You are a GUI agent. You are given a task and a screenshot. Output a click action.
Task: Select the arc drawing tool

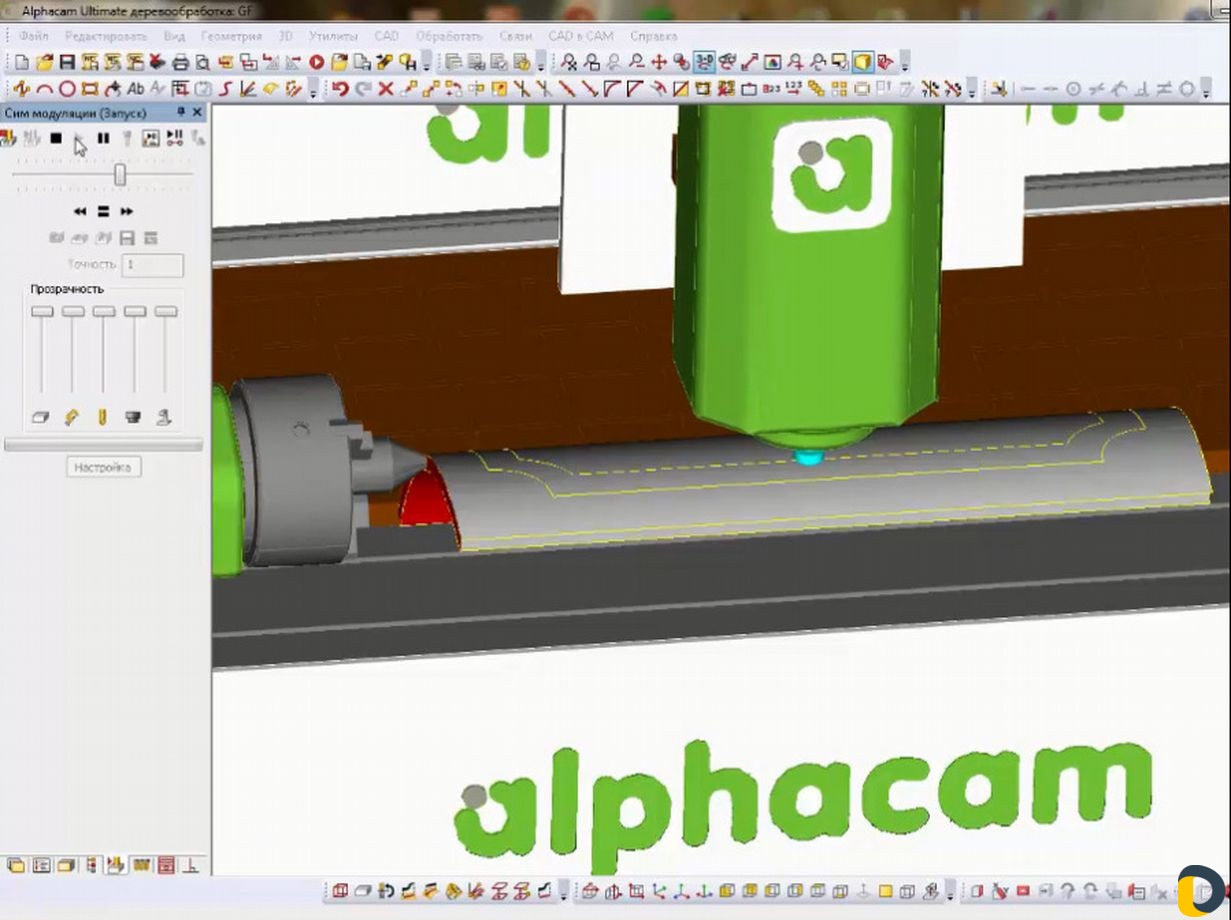[44, 89]
